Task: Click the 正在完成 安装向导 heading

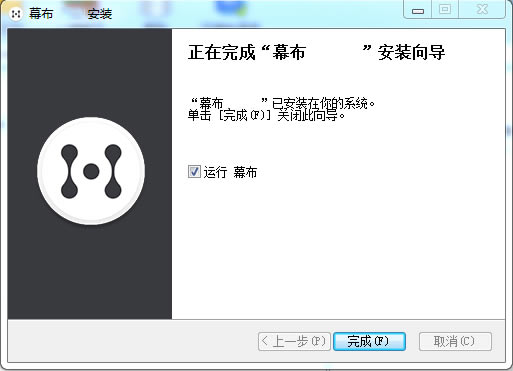Action: [316, 52]
